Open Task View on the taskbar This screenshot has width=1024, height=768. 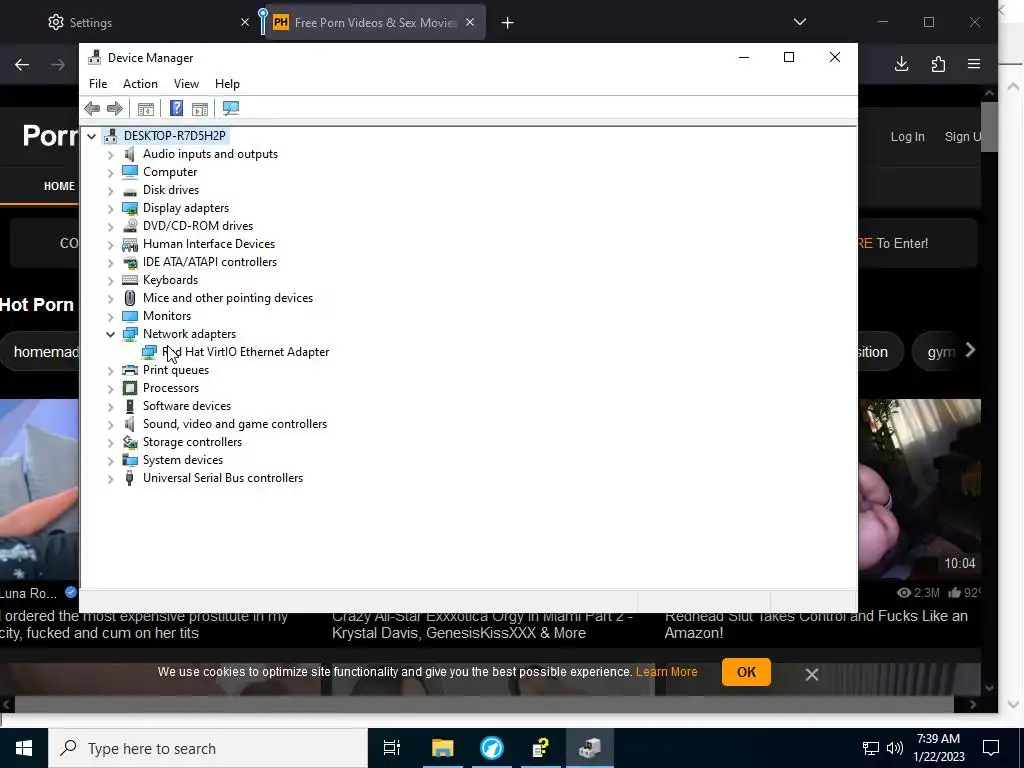point(392,748)
